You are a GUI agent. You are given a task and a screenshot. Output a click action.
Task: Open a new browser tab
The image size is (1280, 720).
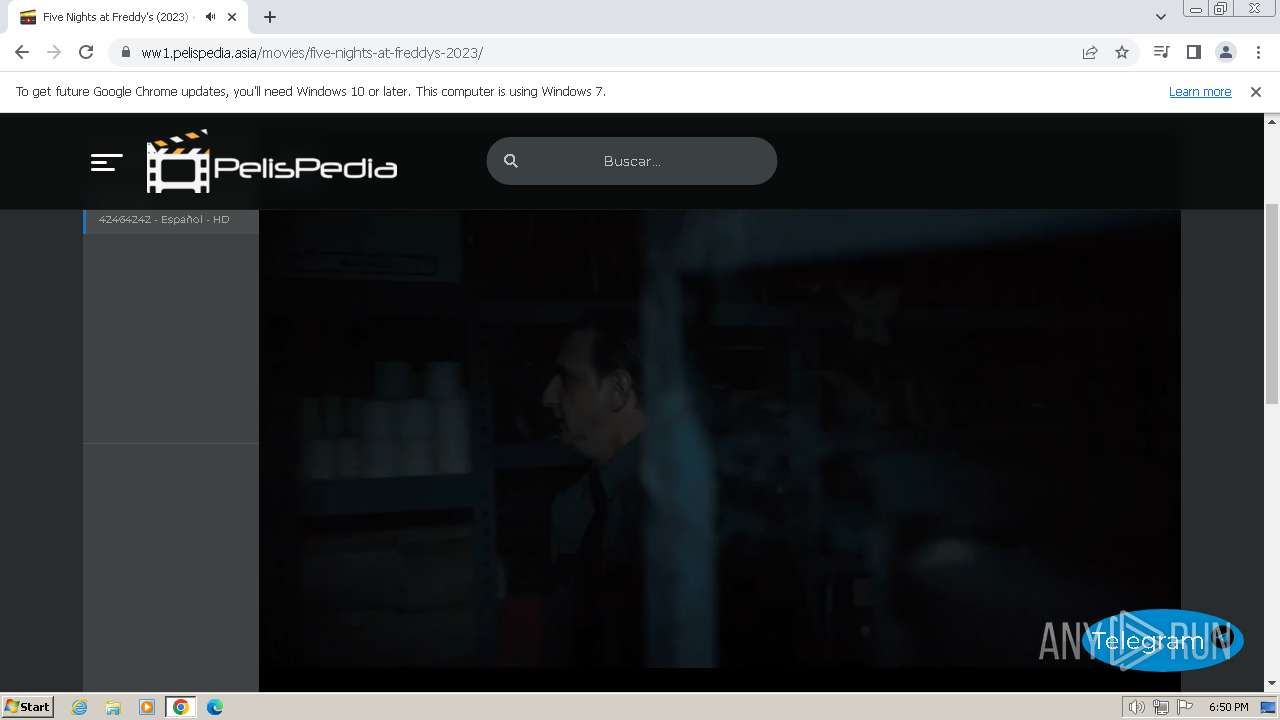[270, 17]
